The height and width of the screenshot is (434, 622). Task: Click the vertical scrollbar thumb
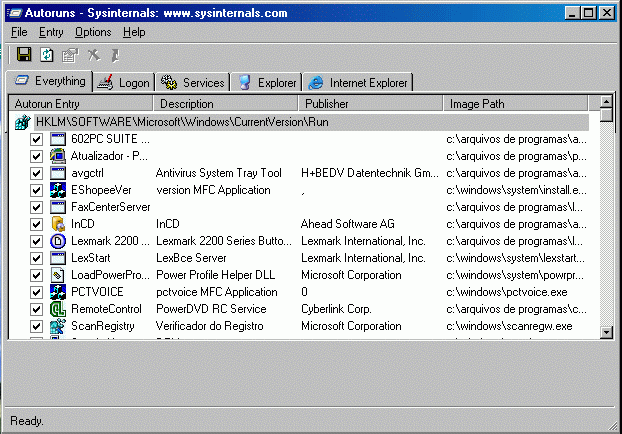[606, 115]
